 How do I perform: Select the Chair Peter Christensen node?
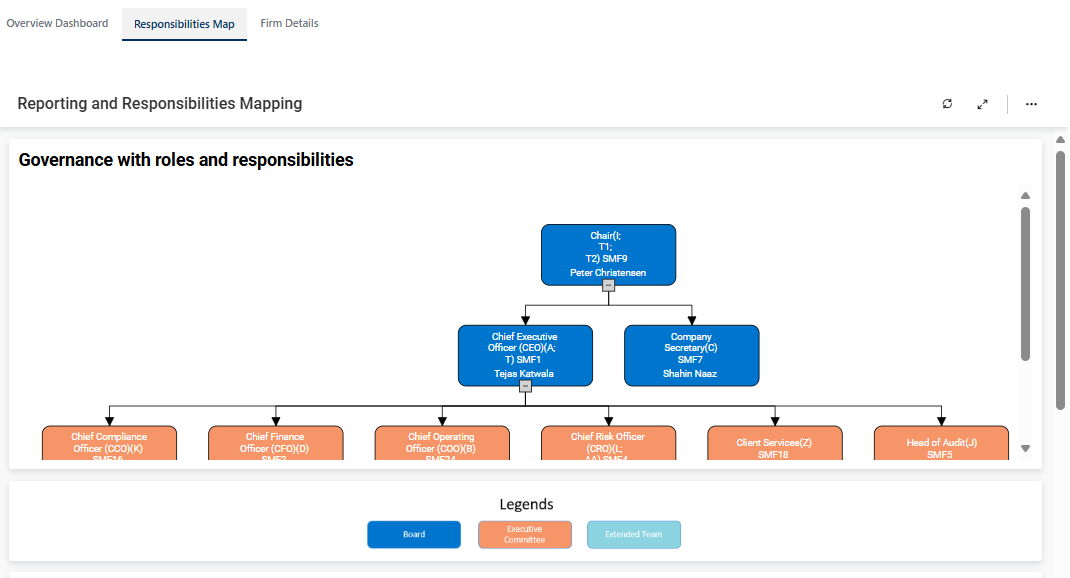click(x=608, y=252)
